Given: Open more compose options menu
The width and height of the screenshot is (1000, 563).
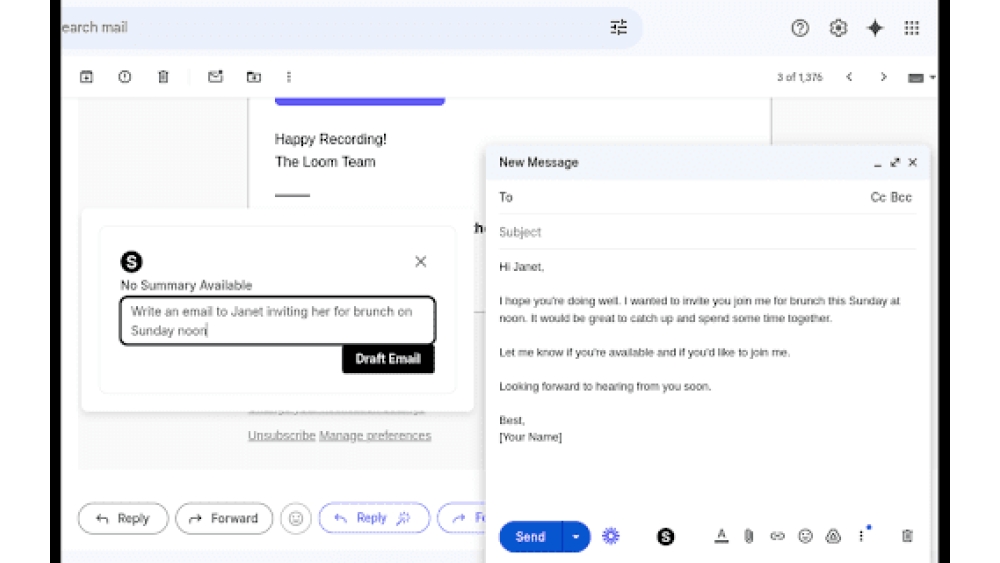Looking at the screenshot, I should 862,536.
